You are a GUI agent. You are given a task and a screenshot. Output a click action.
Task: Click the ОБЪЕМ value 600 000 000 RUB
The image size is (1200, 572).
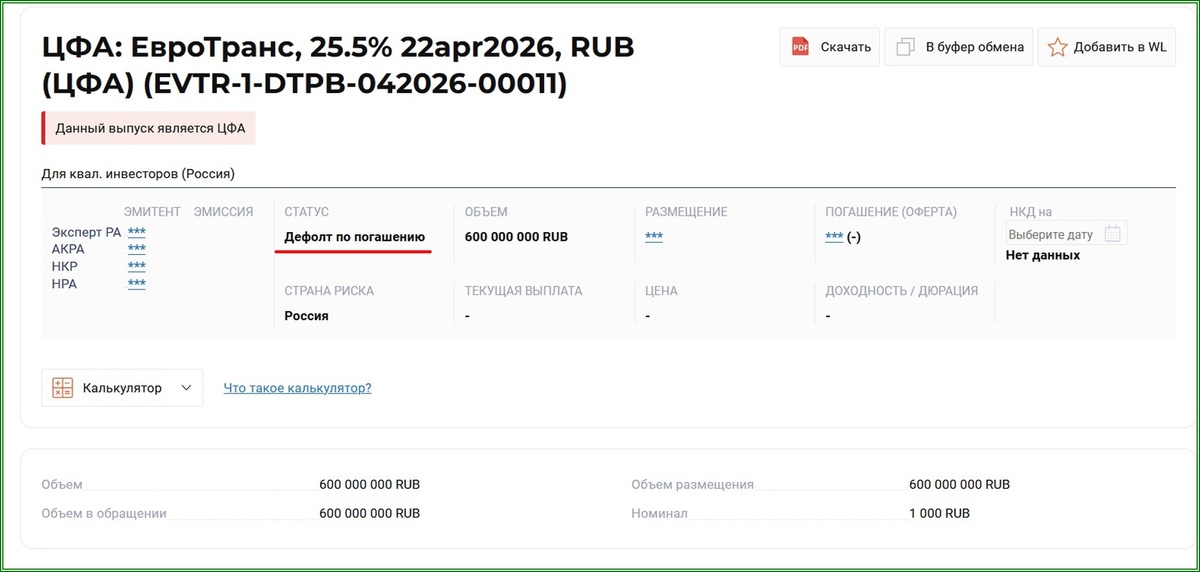pos(516,237)
